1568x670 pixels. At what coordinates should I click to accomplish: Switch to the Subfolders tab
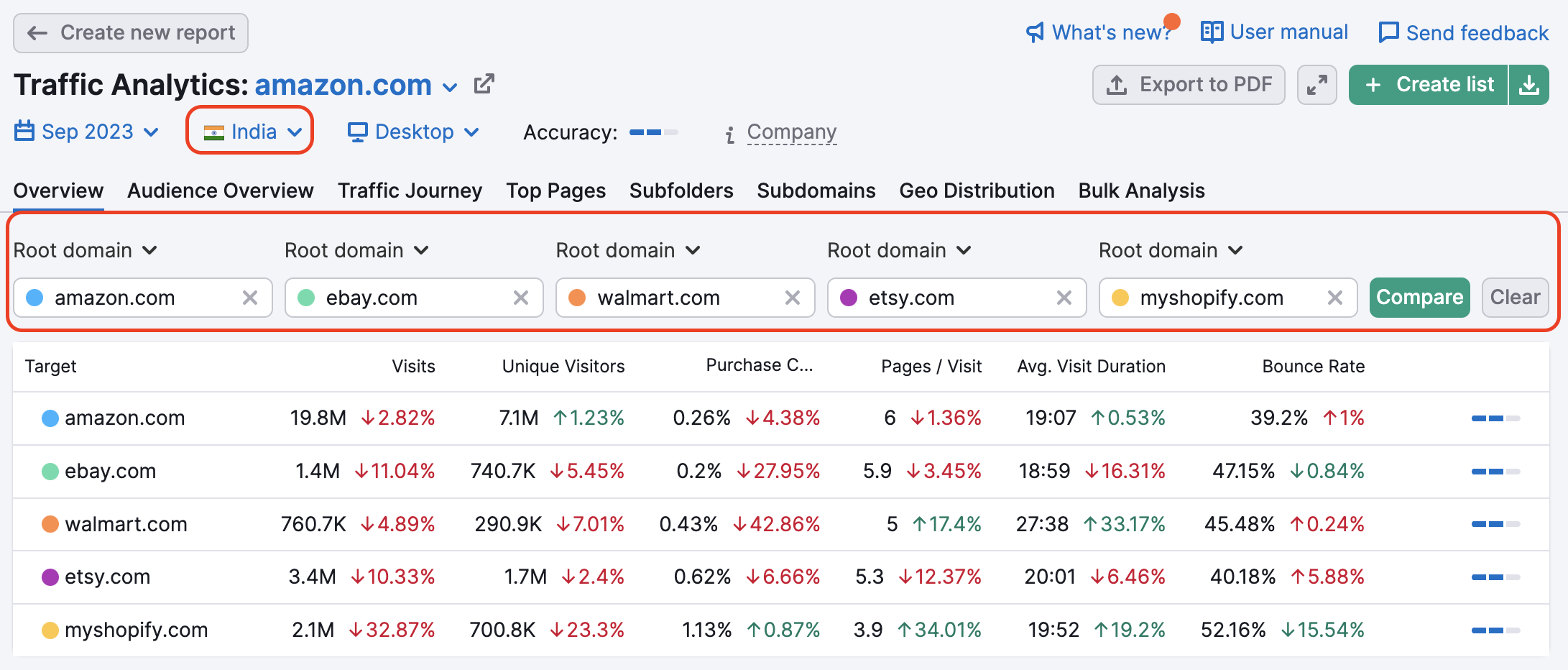[x=681, y=191]
